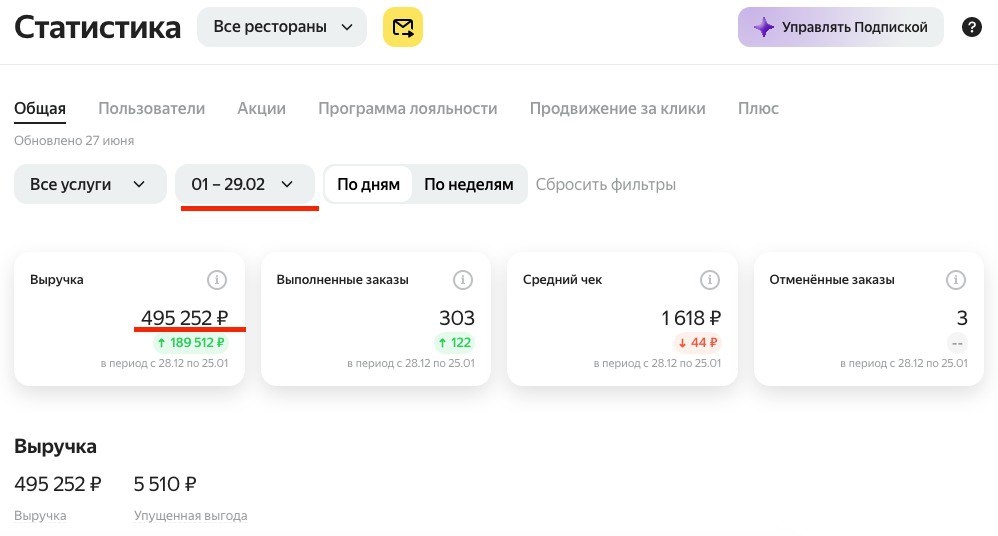This screenshot has height=536, width=998.
Task: Show info for Выручка card
Action: coord(216,279)
